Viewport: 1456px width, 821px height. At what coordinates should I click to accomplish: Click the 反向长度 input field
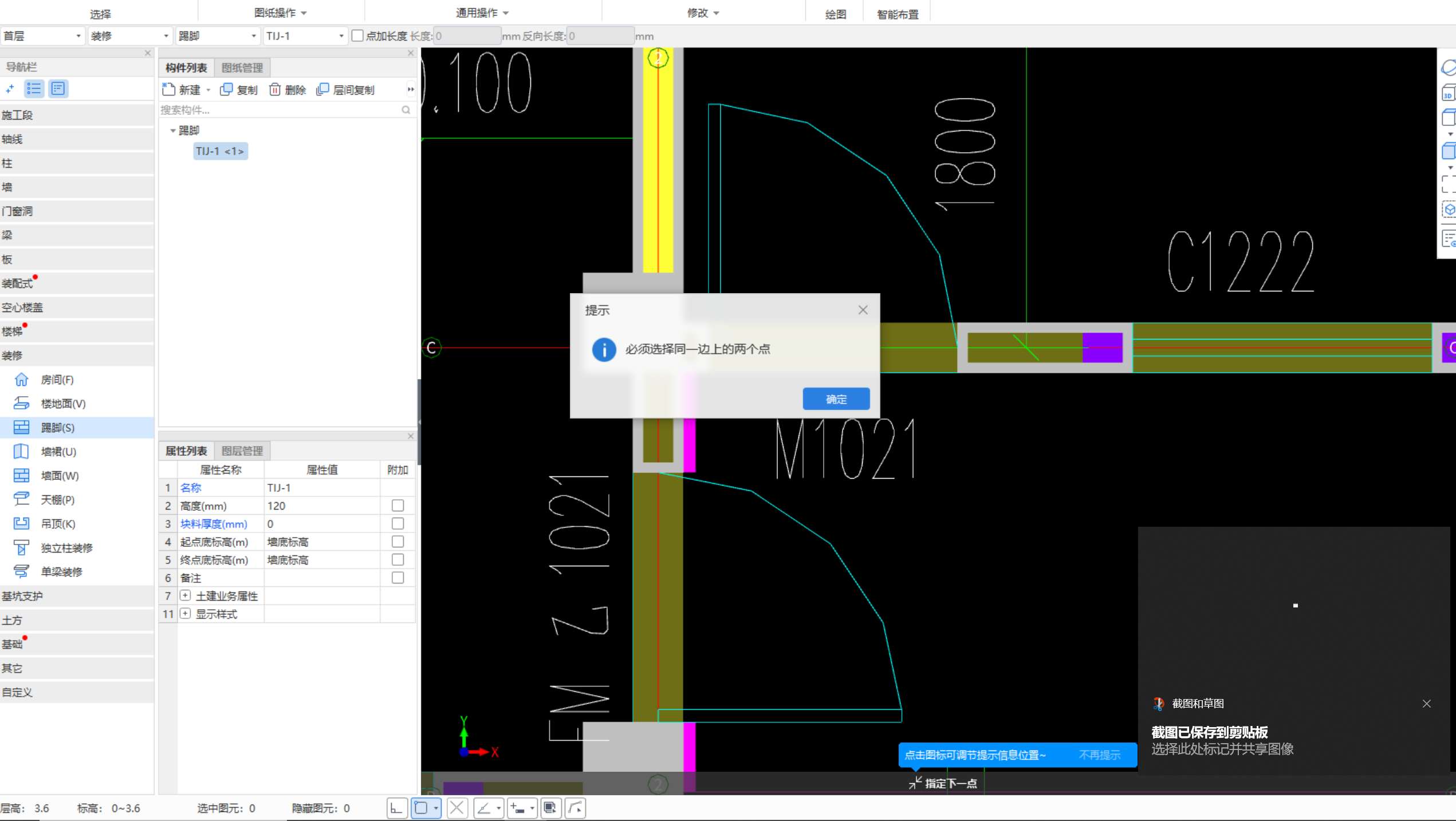(600, 36)
